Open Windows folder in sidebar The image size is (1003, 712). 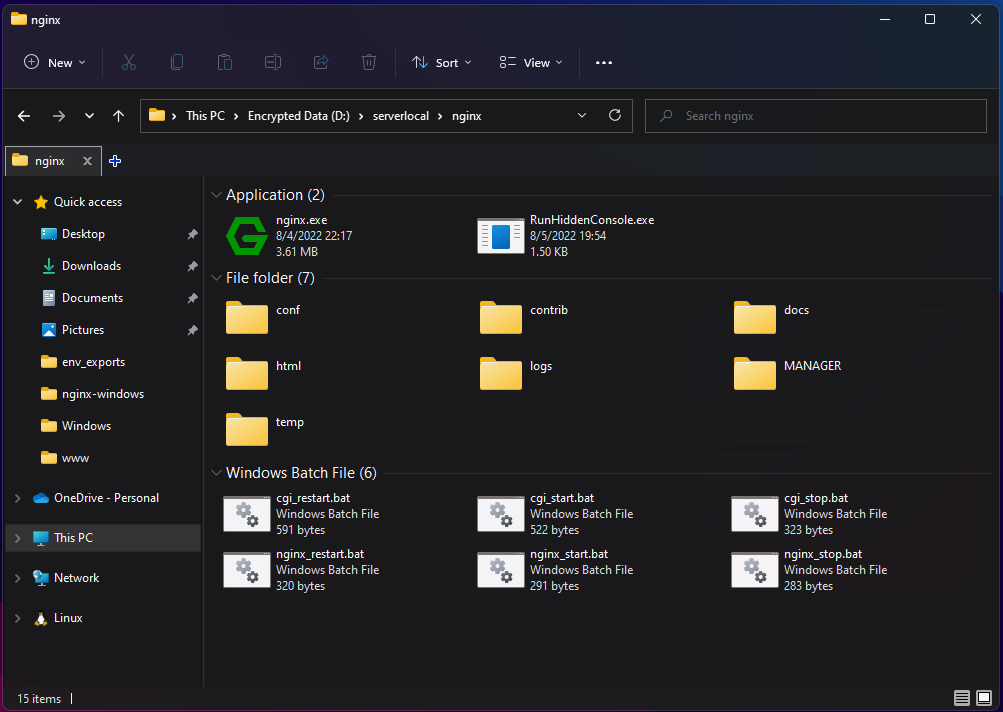click(86, 426)
